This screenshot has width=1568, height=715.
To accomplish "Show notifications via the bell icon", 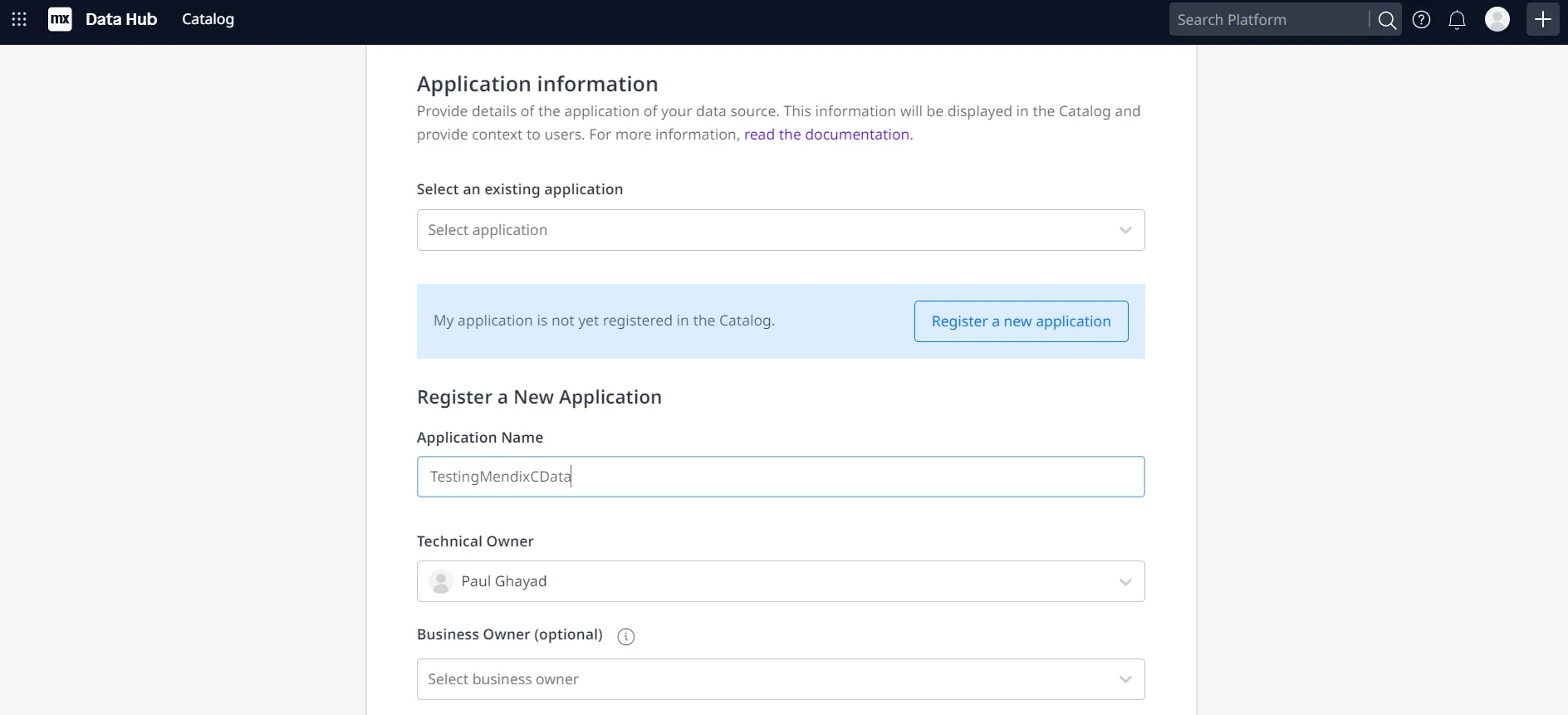I will [x=1457, y=20].
